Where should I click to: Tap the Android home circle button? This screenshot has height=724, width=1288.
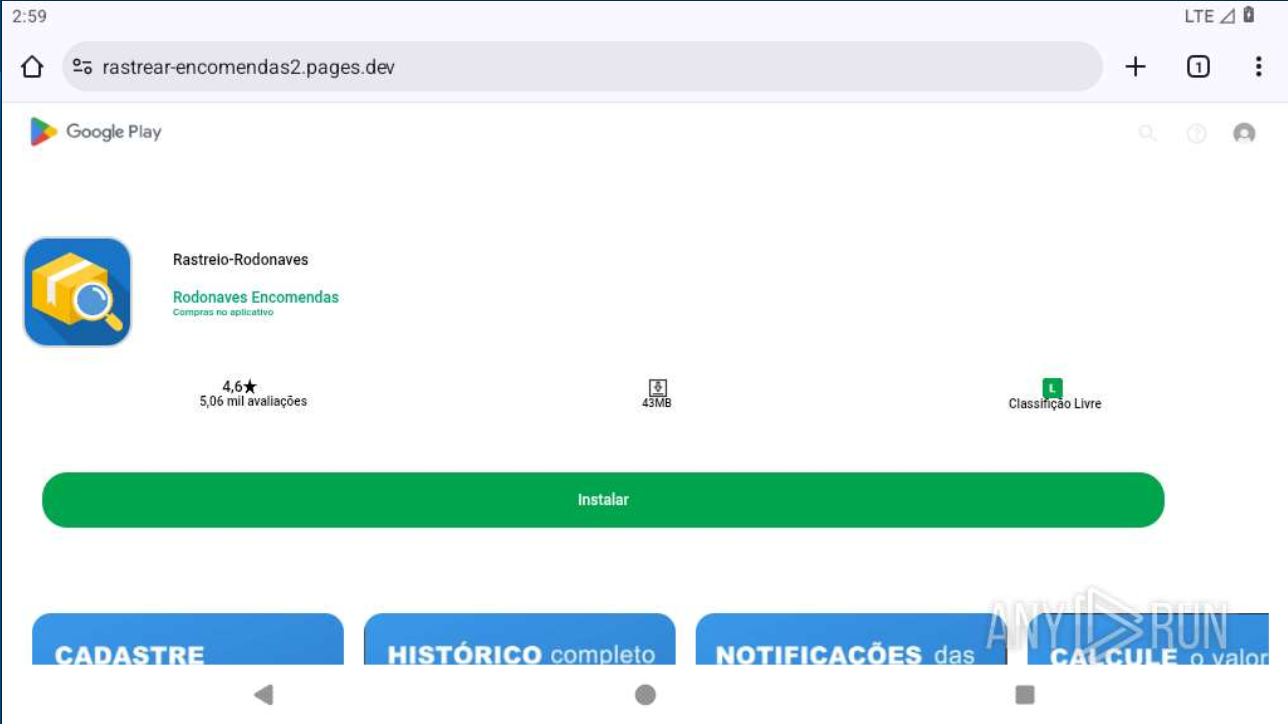(x=645, y=694)
